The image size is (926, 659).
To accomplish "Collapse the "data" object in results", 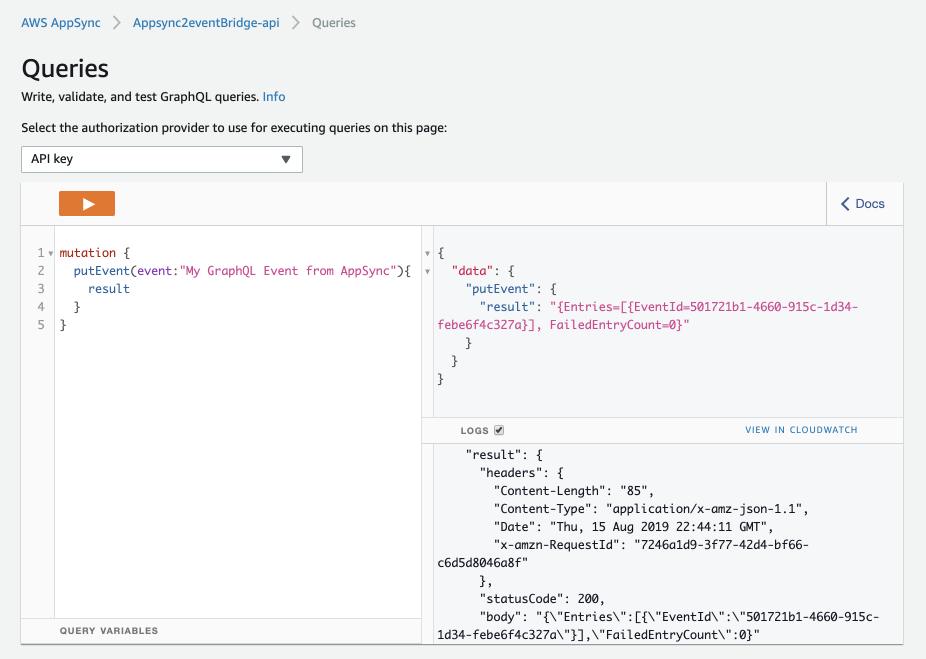I will pyautogui.click(x=428, y=272).
